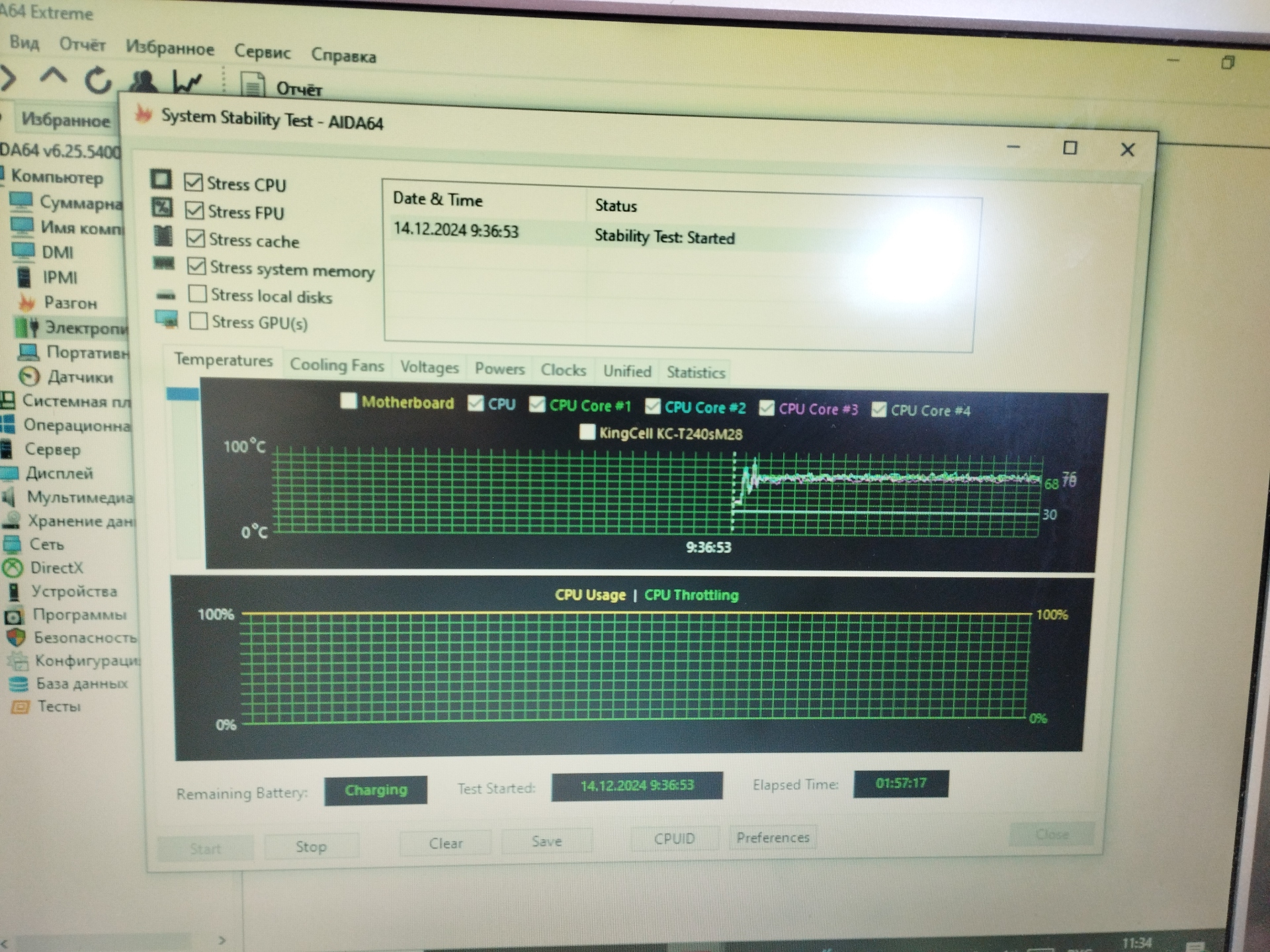This screenshot has height=952, width=1270.
Task: Click the refresh icon in AIDA64 toolbar
Action: tap(98, 80)
